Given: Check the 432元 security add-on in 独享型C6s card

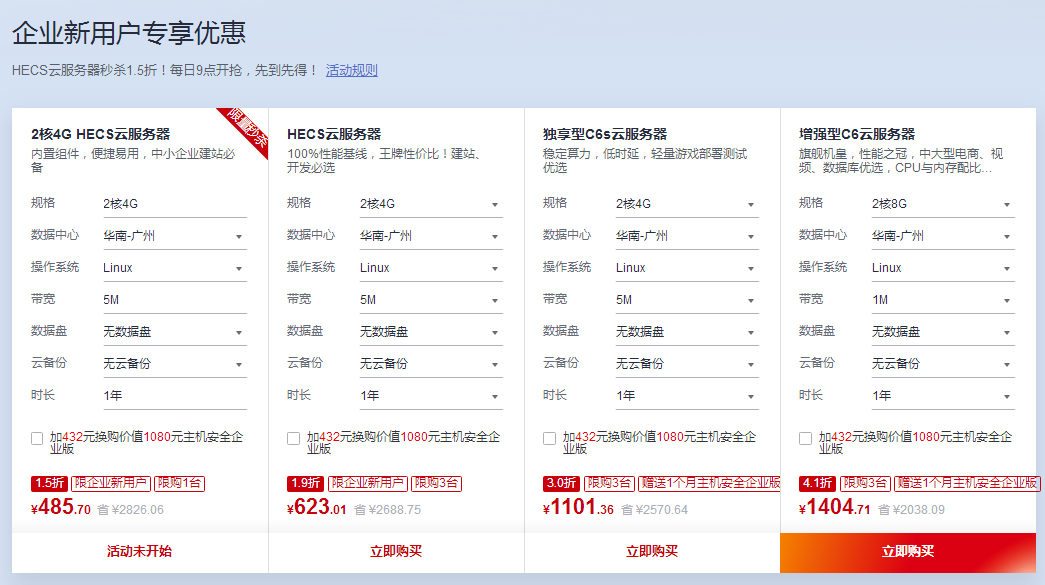Looking at the screenshot, I should (549, 438).
